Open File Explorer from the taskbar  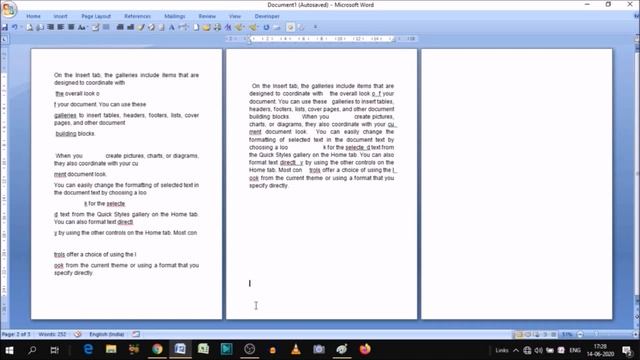point(111,349)
